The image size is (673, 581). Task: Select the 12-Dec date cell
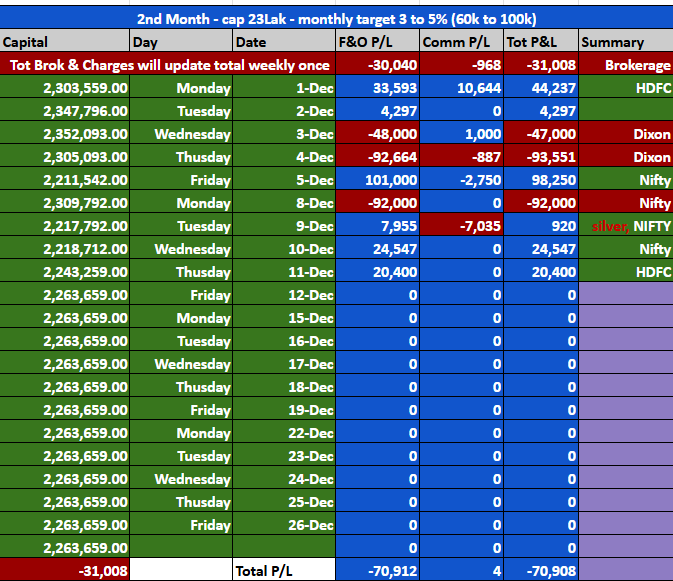pos(284,295)
